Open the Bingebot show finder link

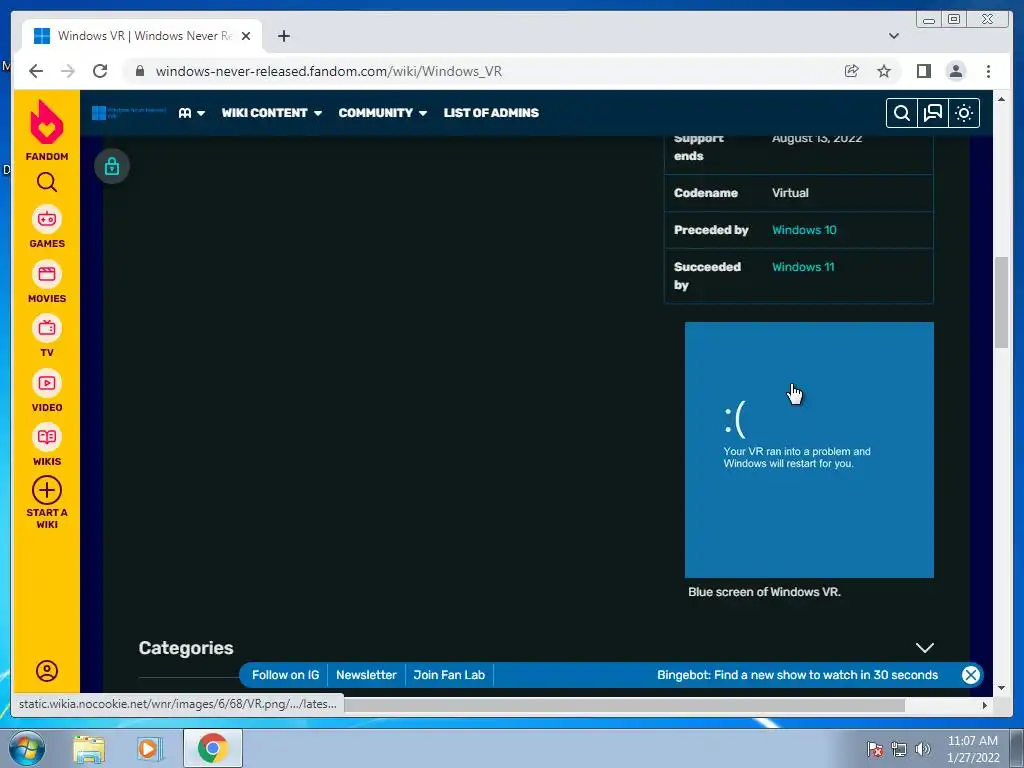click(x=797, y=675)
